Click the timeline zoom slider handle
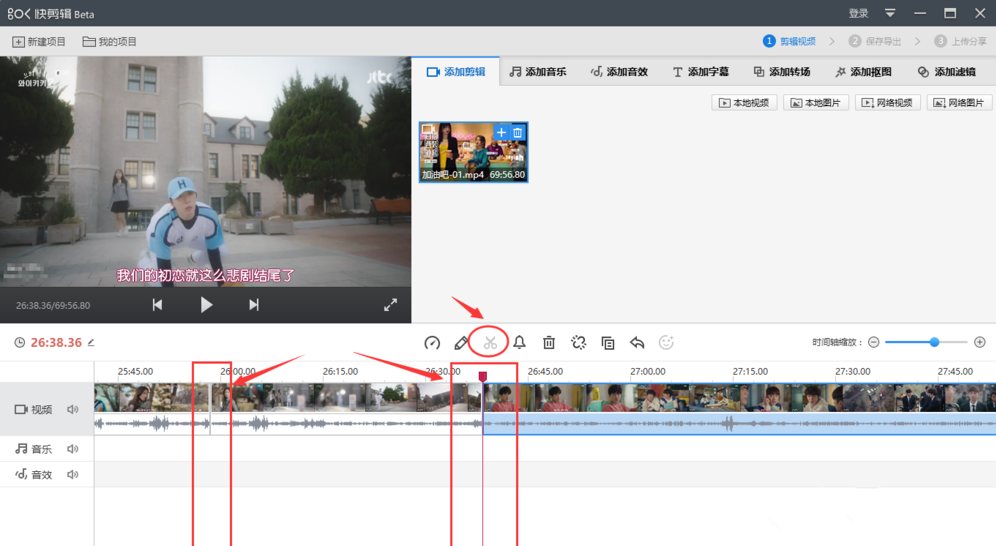Screen dimensions: 996x546 pos(934,342)
